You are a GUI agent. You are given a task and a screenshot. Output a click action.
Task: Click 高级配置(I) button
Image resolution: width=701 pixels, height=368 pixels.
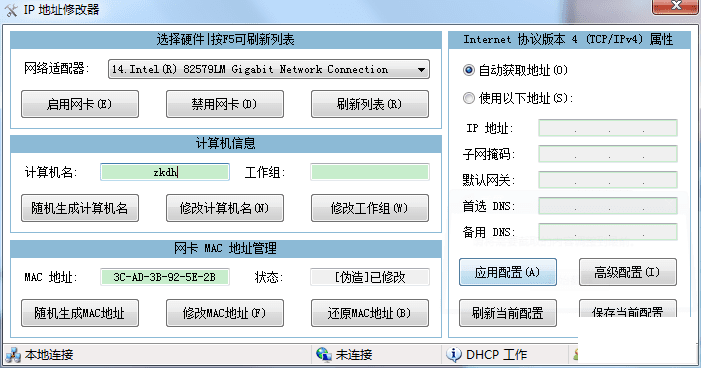click(x=628, y=272)
